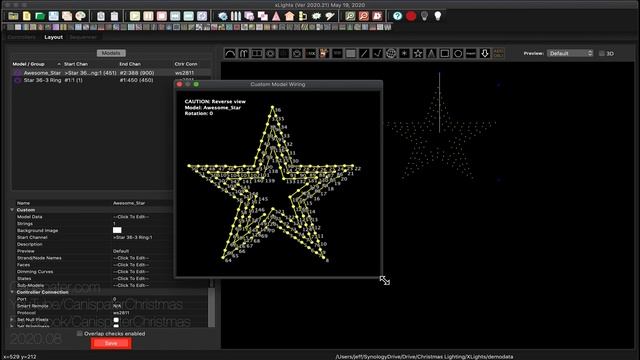The width and height of the screenshot is (640, 360).
Task: Click the green open-sequence folder icon
Action: pos(40,16)
